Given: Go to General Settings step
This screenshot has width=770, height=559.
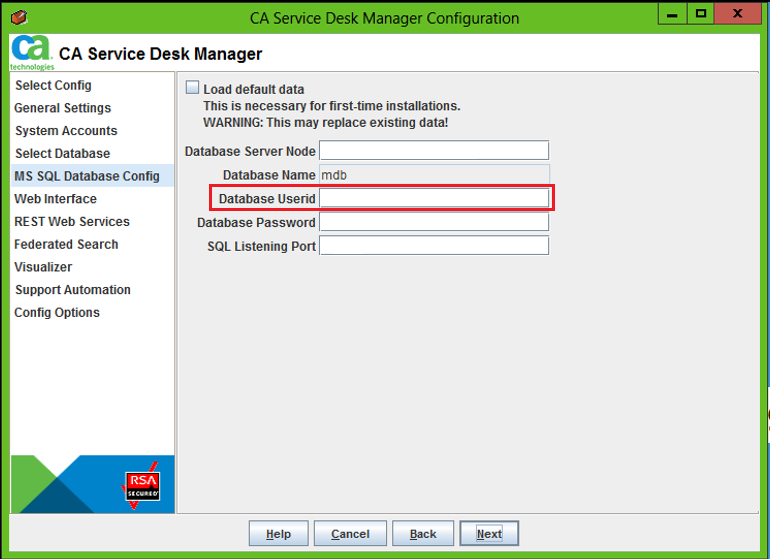Looking at the screenshot, I should [x=62, y=108].
